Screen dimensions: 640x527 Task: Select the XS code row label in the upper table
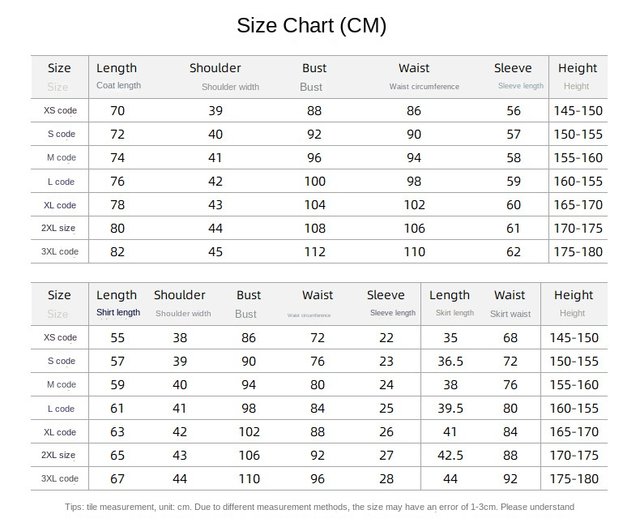(x=61, y=111)
